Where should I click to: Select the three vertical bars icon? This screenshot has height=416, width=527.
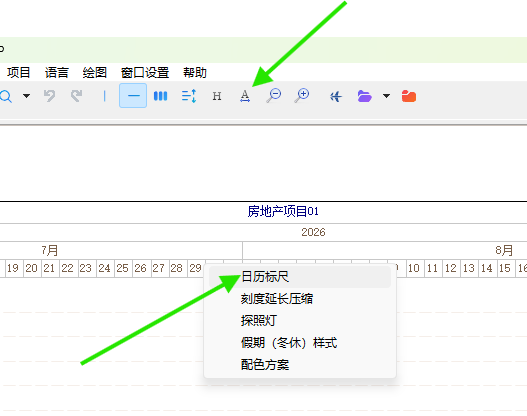click(x=160, y=96)
